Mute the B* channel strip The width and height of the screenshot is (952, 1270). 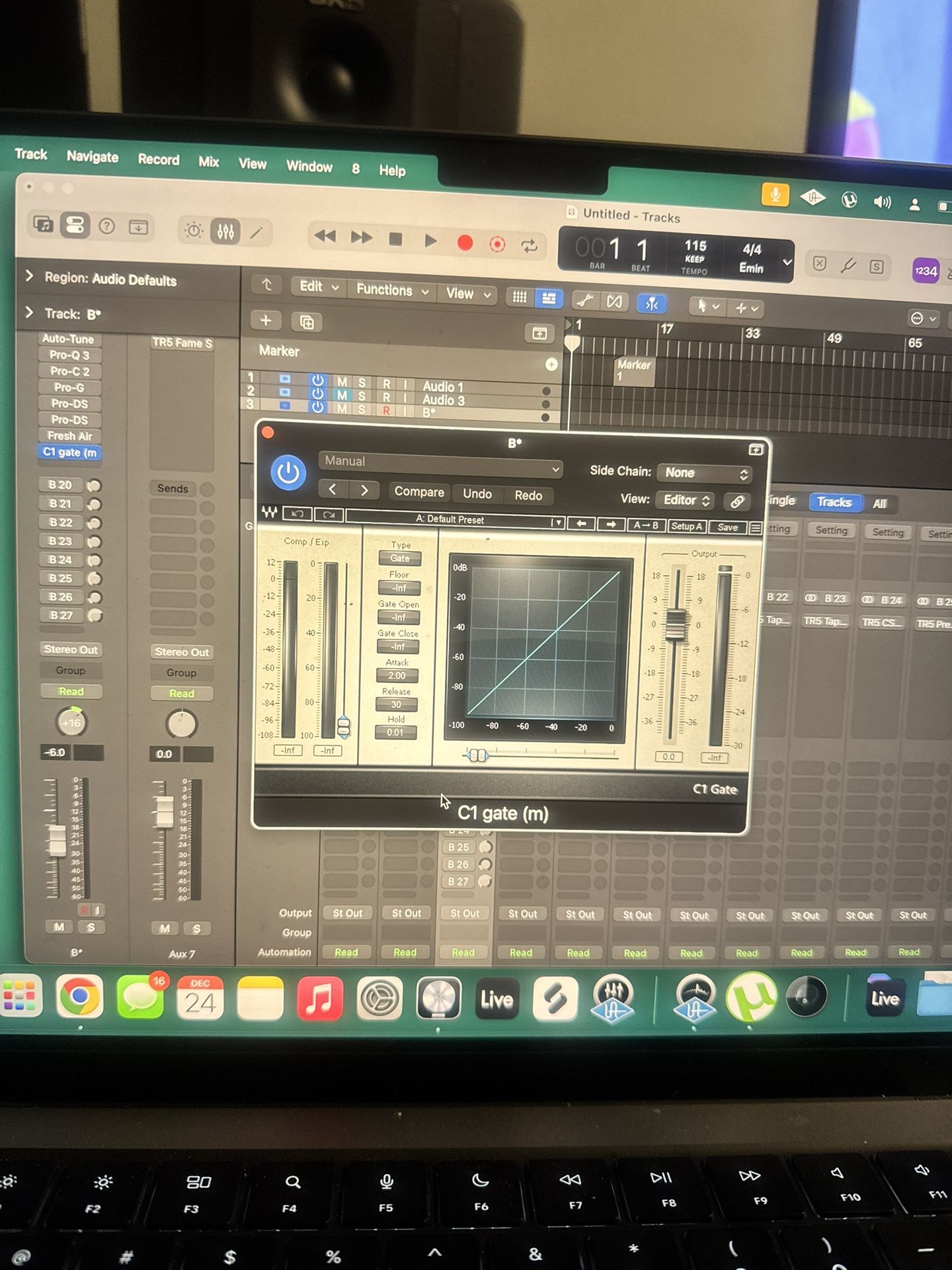pyautogui.click(x=59, y=927)
